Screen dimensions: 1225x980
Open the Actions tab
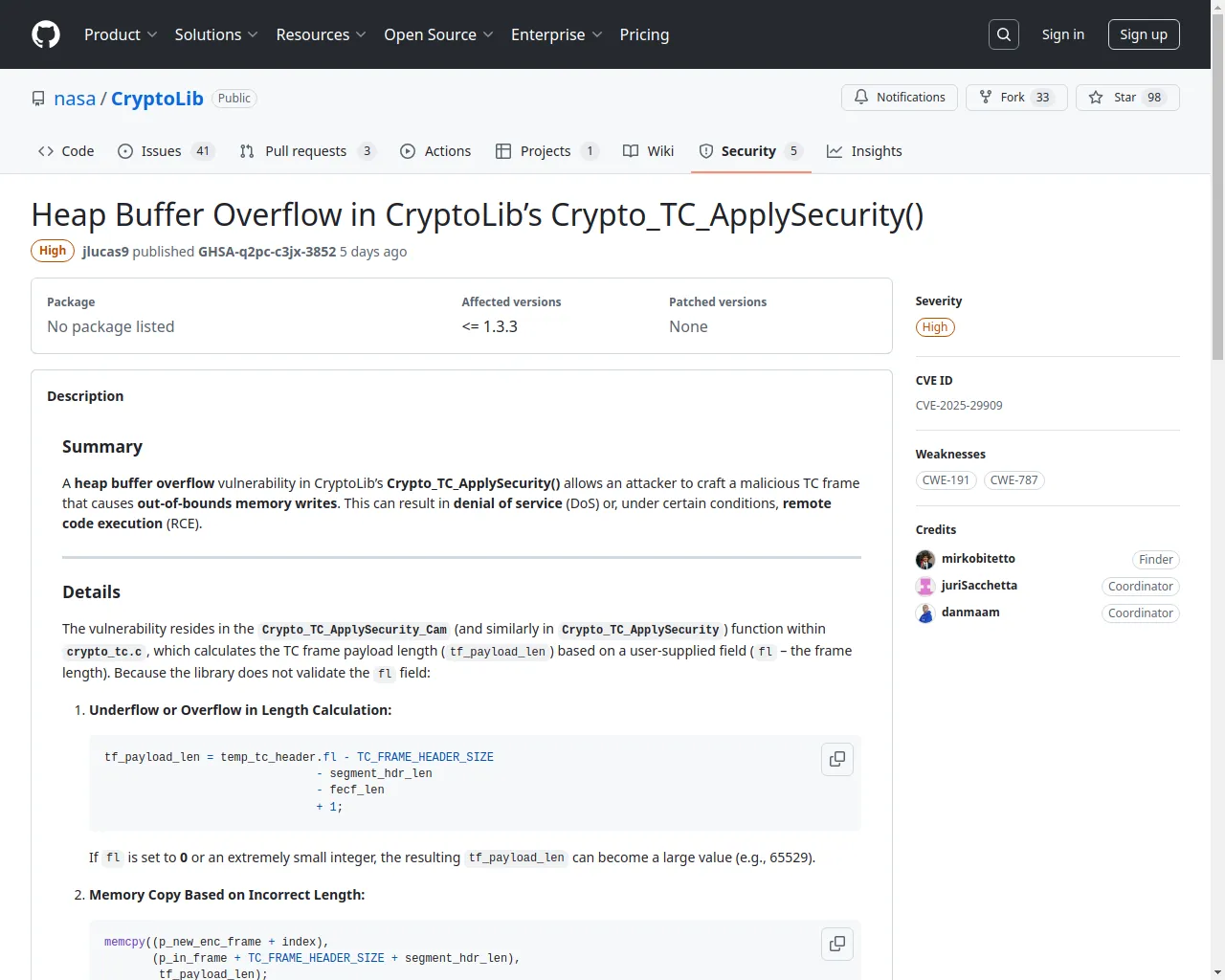435,151
